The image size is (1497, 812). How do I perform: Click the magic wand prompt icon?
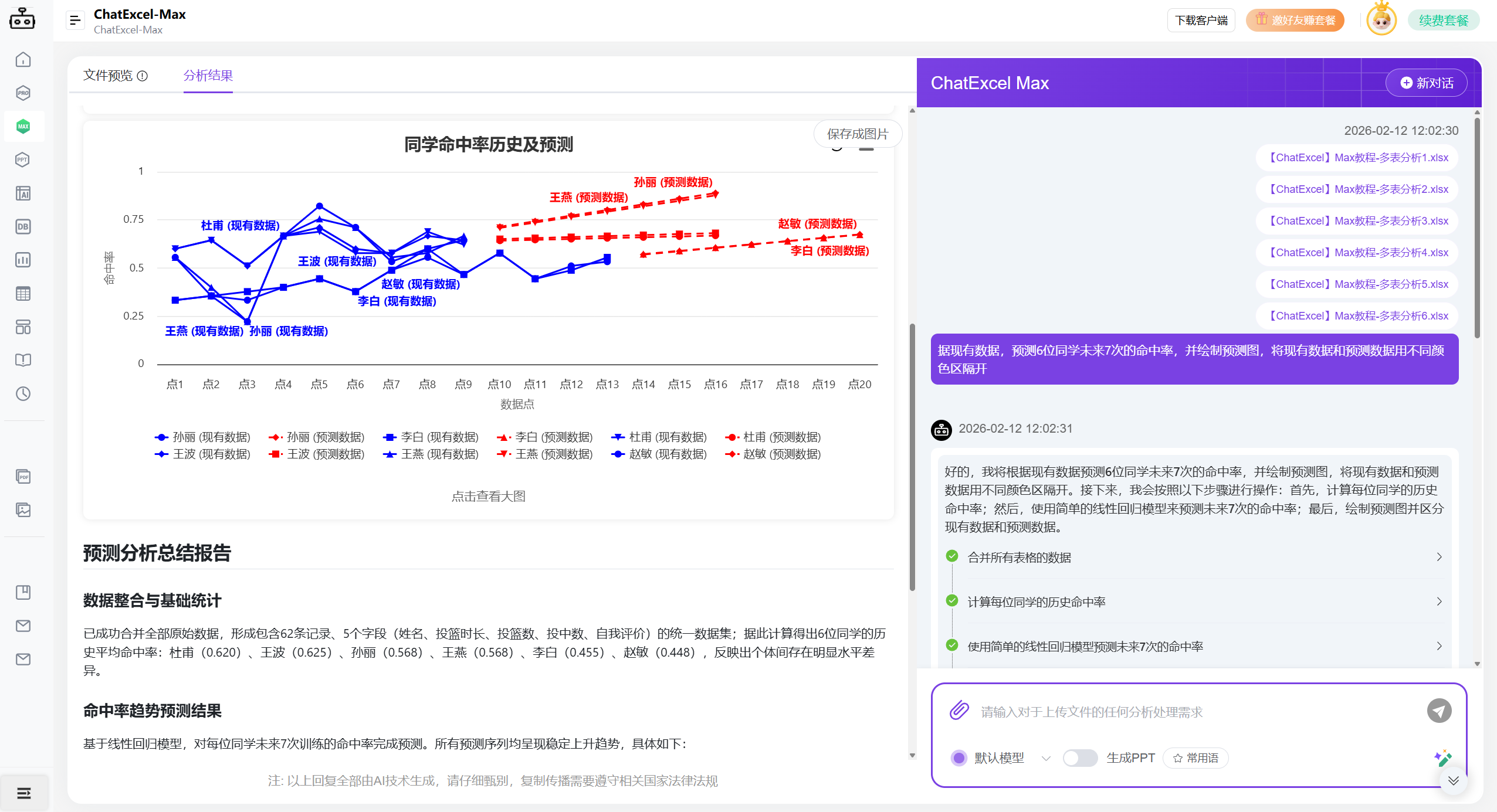[x=1442, y=757]
